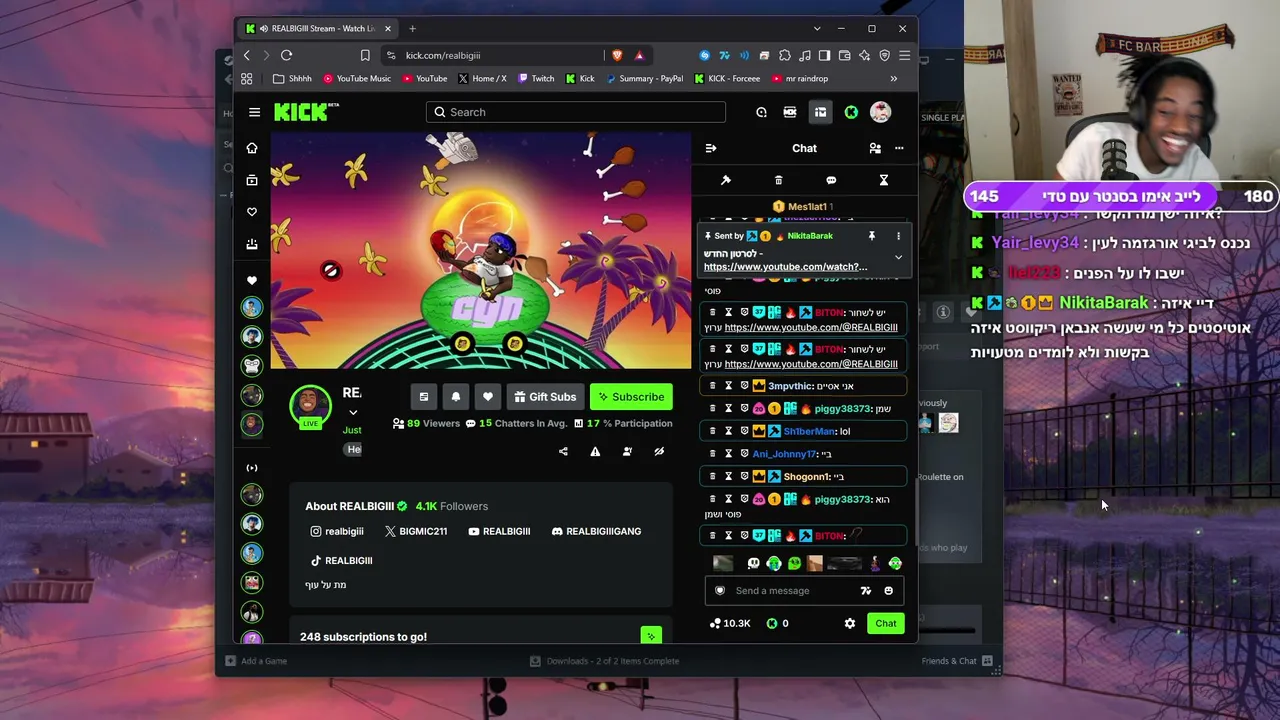Delete the 3mpvthic chat message
The width and height of the screenshot is (1280, 720).
pos(713,386)
